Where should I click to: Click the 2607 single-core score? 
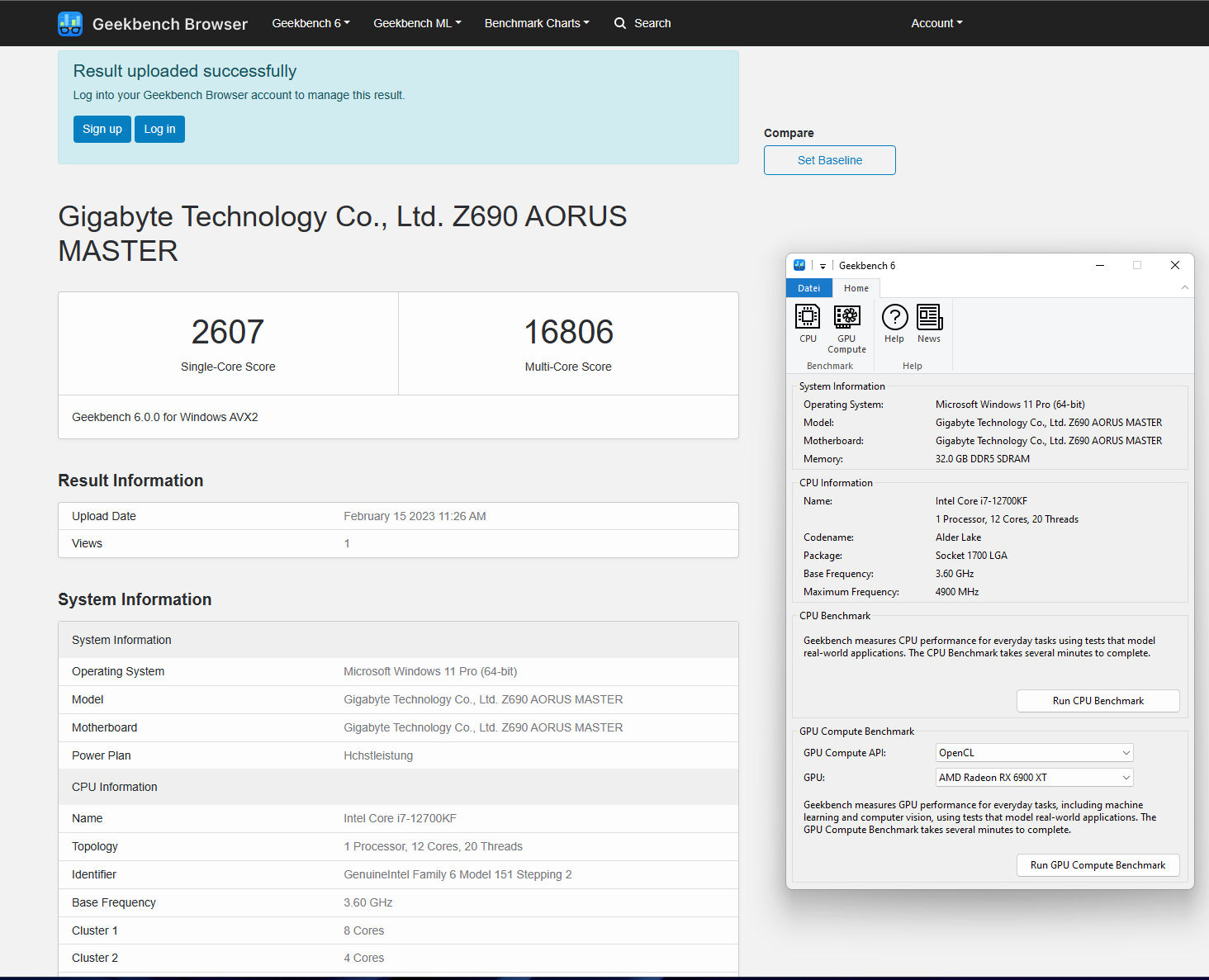[x=228, y=332]
